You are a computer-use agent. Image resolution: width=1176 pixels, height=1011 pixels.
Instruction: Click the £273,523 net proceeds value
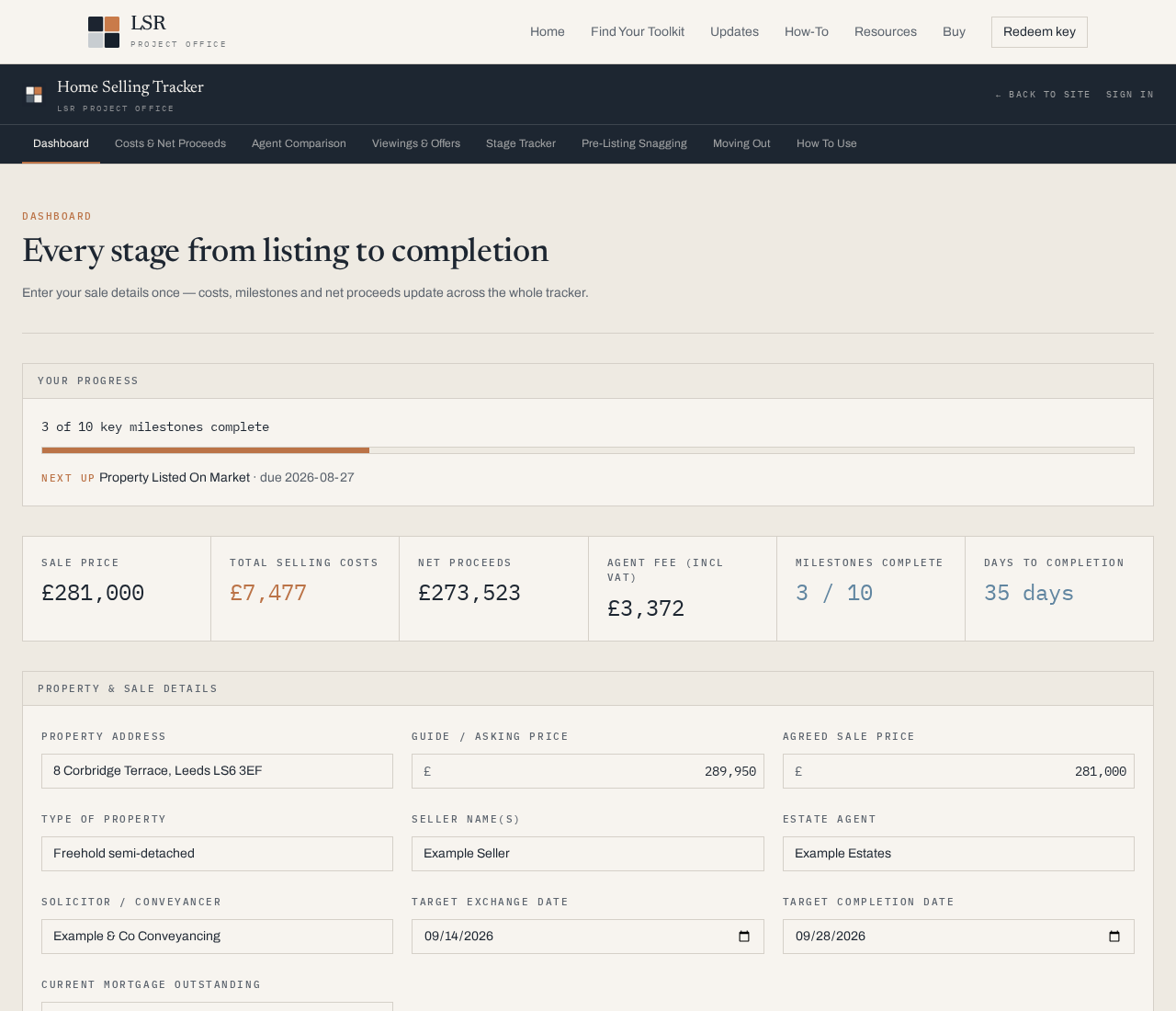(x=469, y=594)
